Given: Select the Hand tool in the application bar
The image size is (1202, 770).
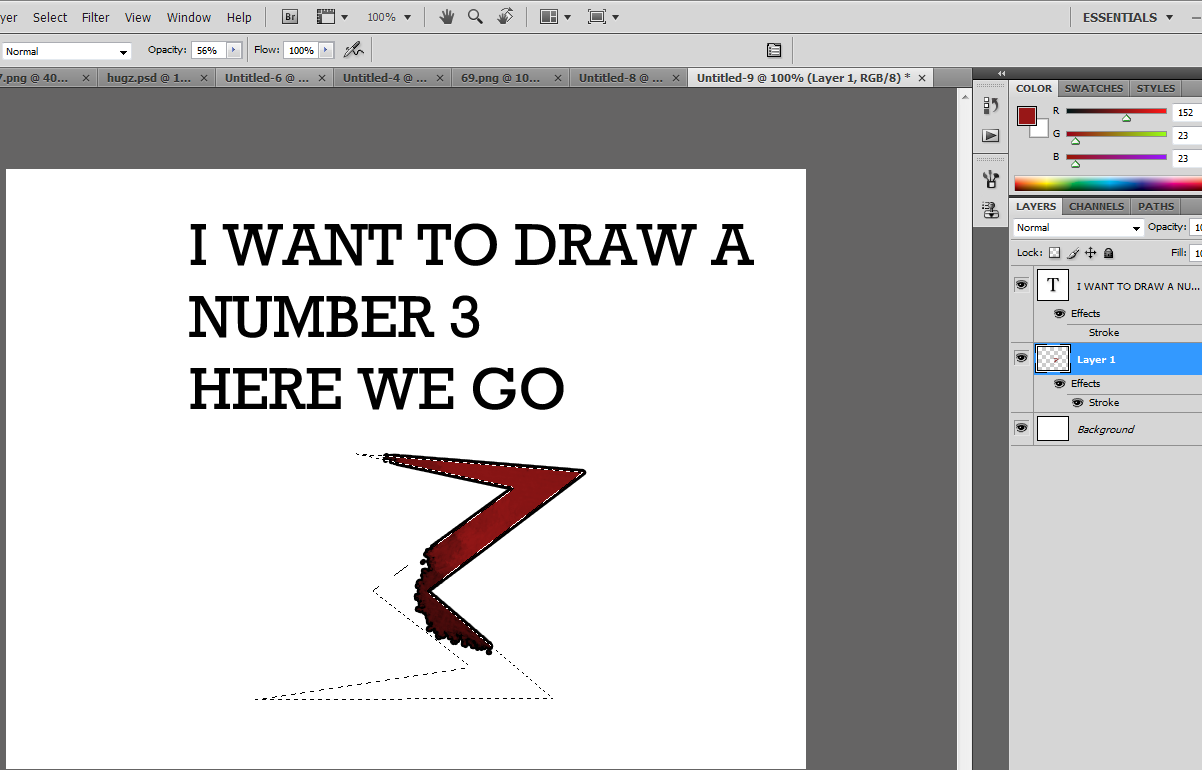Looking at the screenshot, I should point(447,17).
